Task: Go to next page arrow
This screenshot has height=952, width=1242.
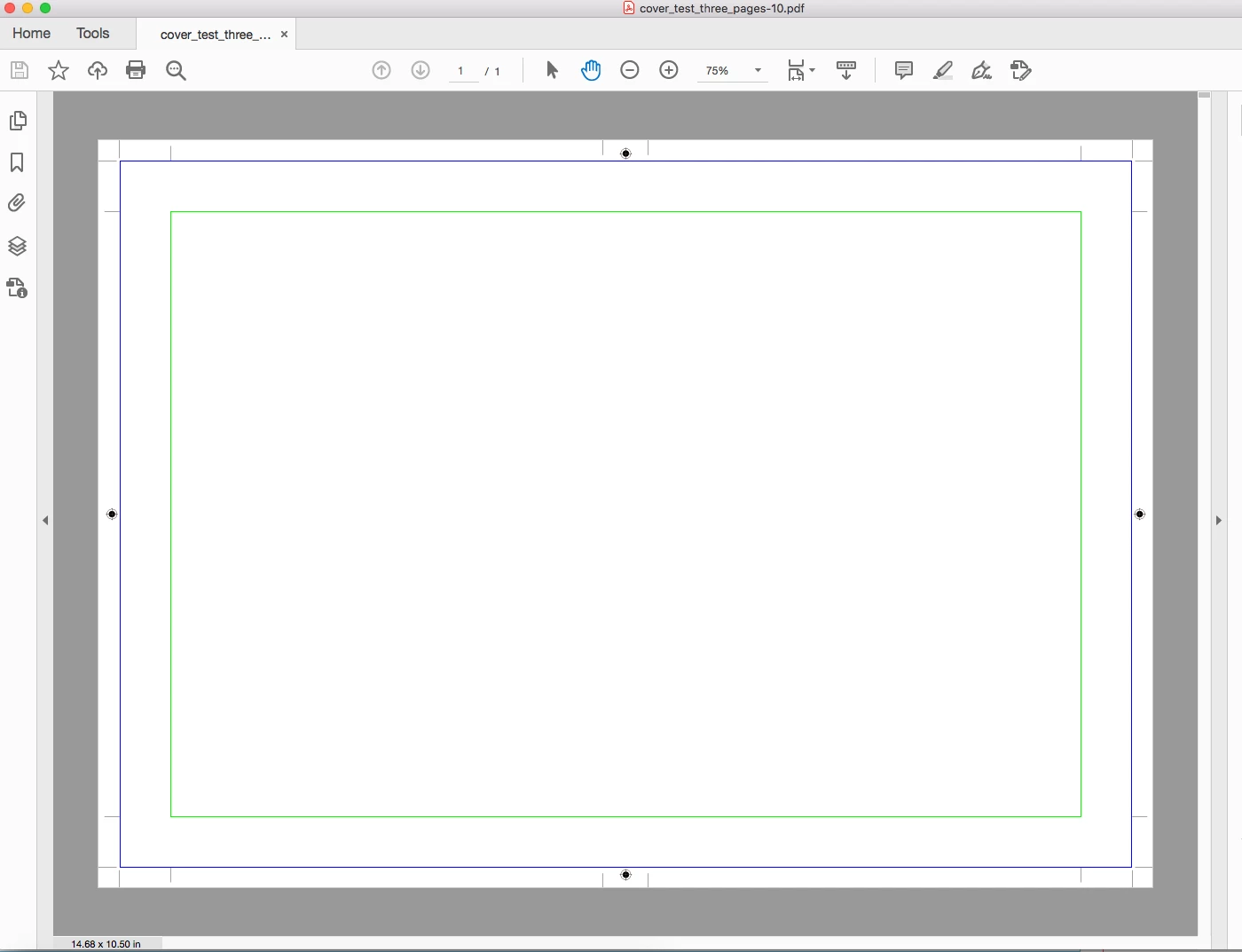Action: (x=421, y=70)
